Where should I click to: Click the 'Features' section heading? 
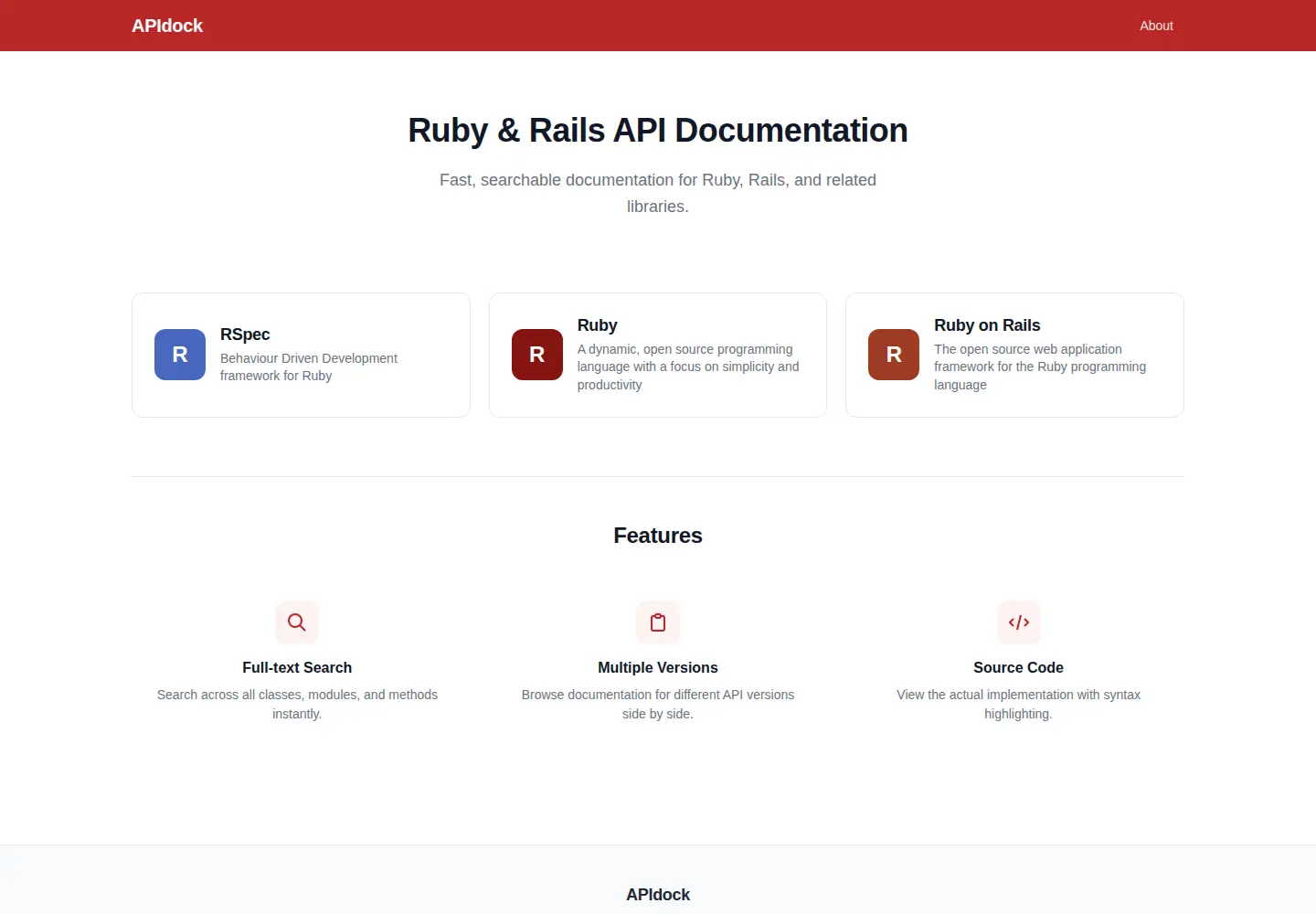(x=658, y=536)
